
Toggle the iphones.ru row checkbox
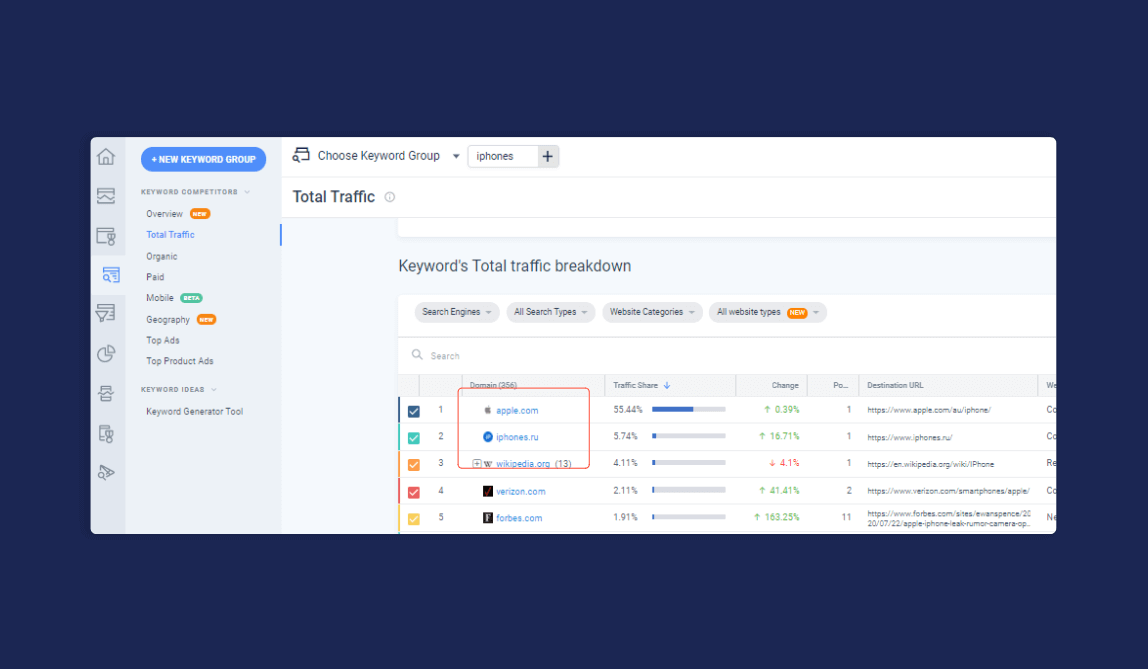(413, 438)
